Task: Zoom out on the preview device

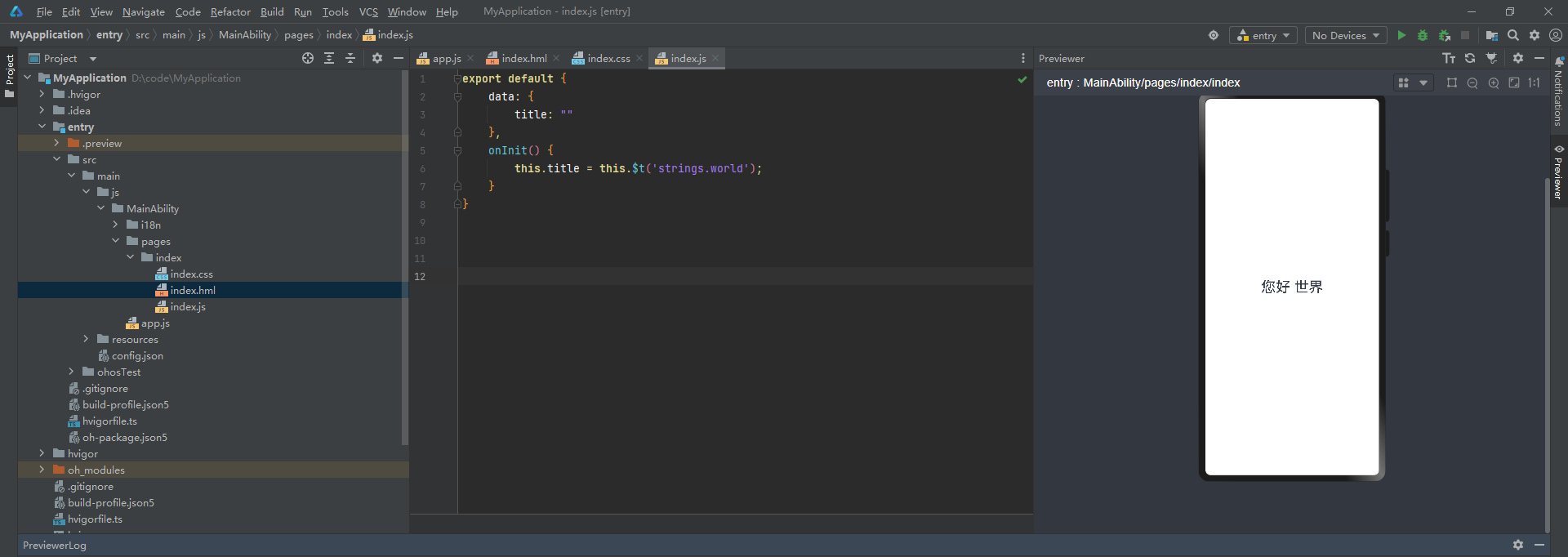Action: tap(1472, 82)
